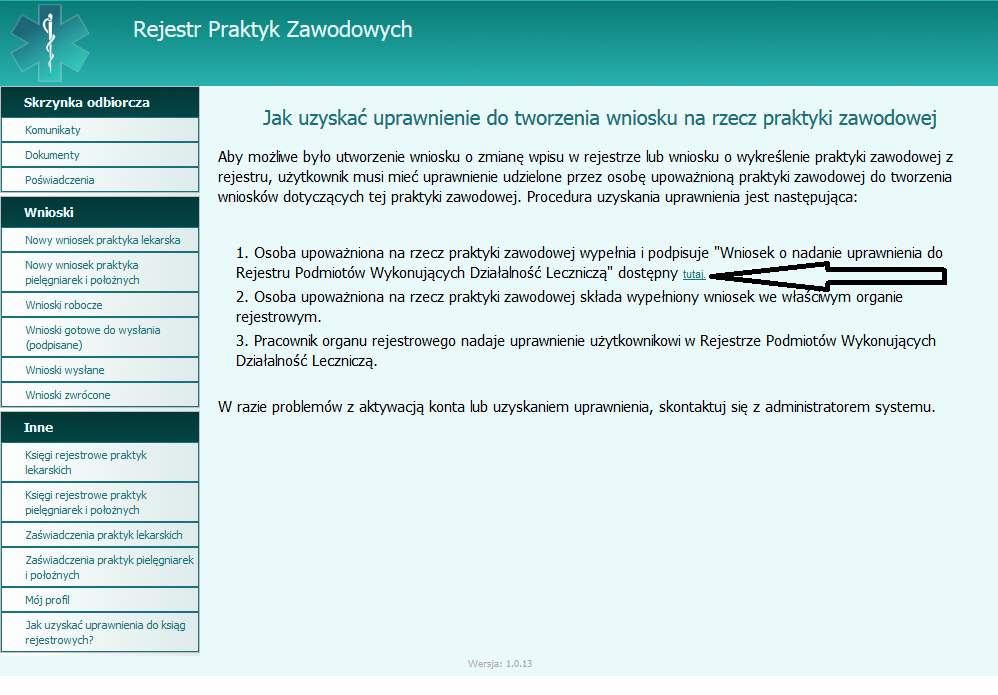Viewport: 998px width, 695px height.
Task: Click the 'W razie problemów z aktywacją konta' sentence
Action: click(577, 407)
